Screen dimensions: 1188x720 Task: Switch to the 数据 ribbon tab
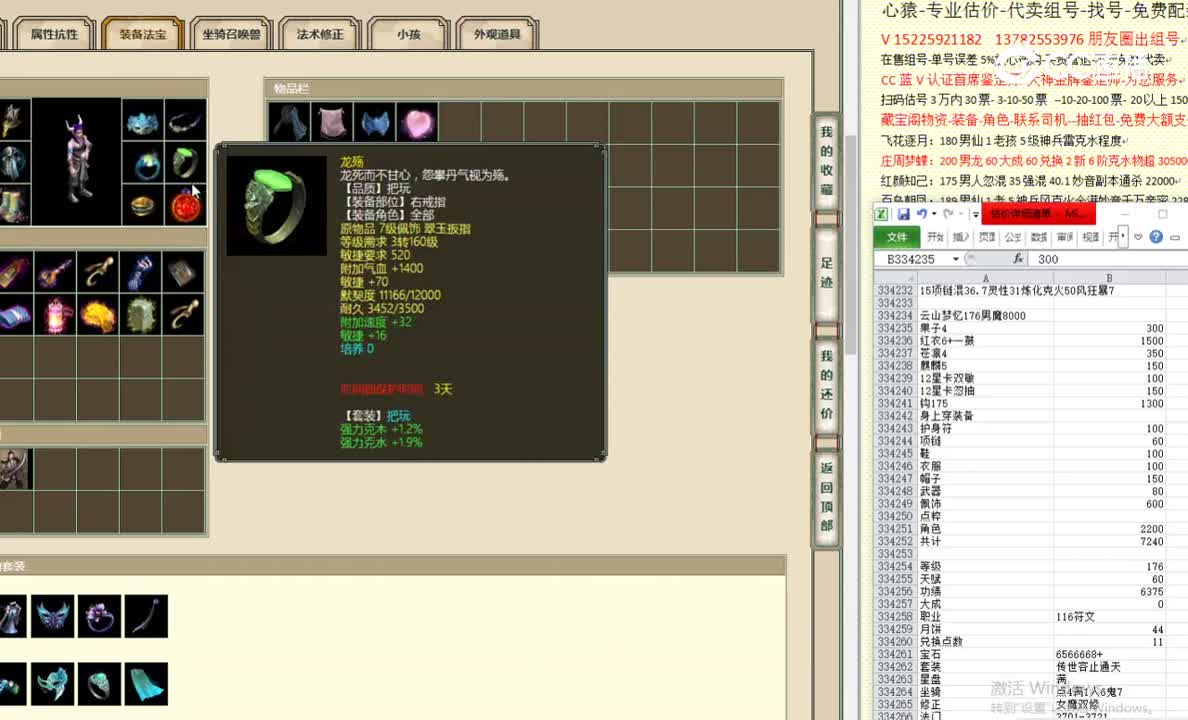(x=1038, y=236)
